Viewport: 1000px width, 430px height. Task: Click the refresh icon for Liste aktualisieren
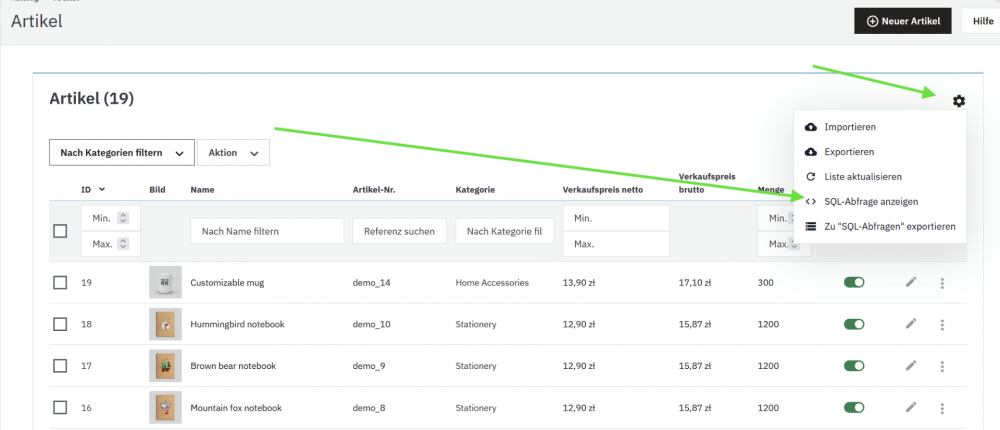811,177
